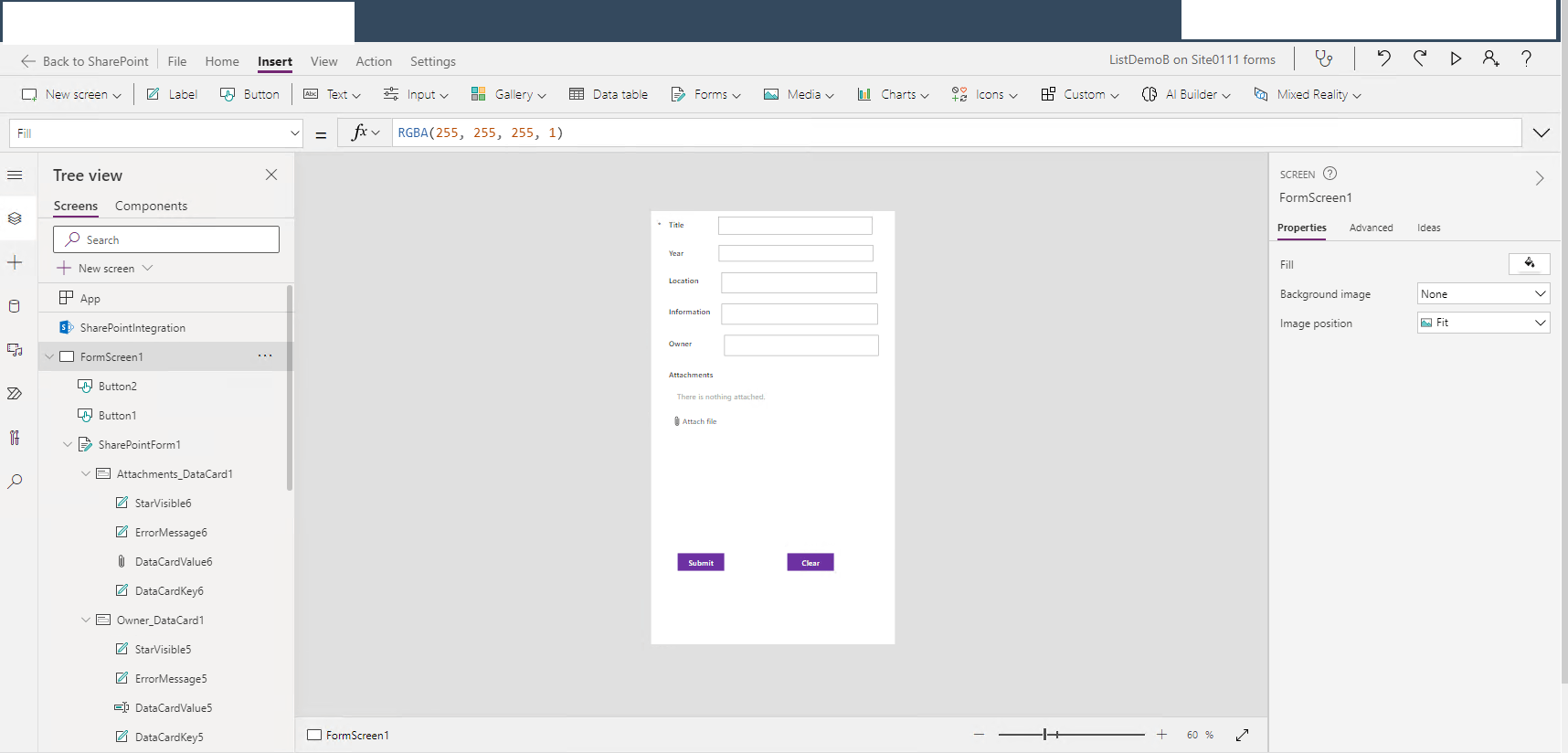Open Insert plus icon in left rail
Viewport: 1568px width, 753px height.
click(x=15, y=262)
